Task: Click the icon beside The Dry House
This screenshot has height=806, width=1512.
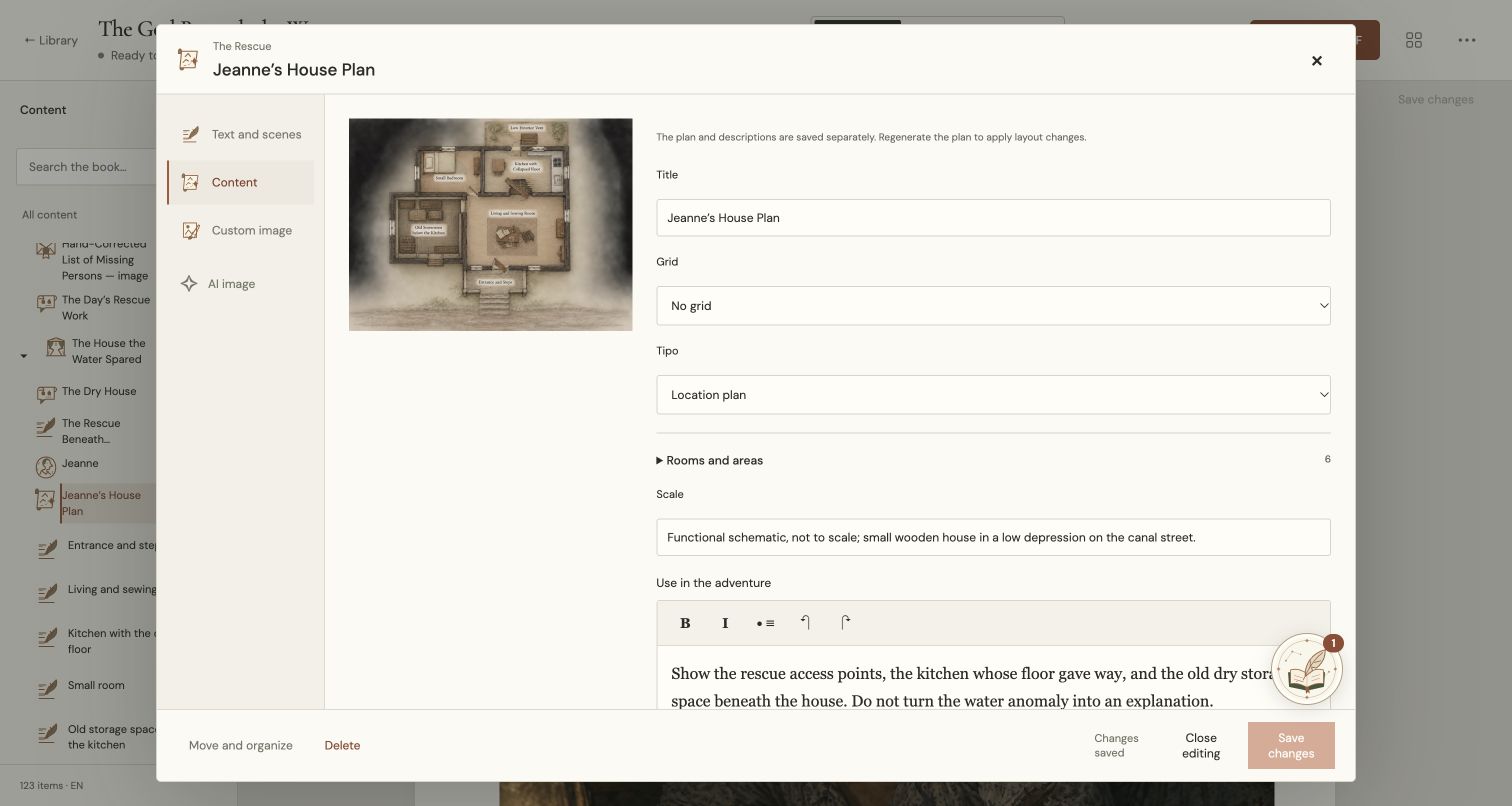Action: (x=46, y=394)
